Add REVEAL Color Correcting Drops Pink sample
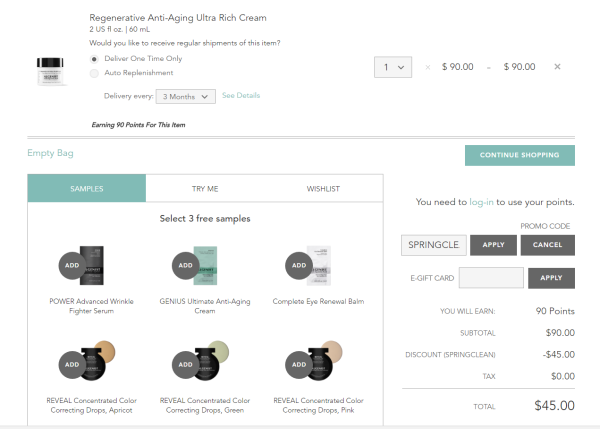Viewport: 600px width, 429px height. coord(299,364)
